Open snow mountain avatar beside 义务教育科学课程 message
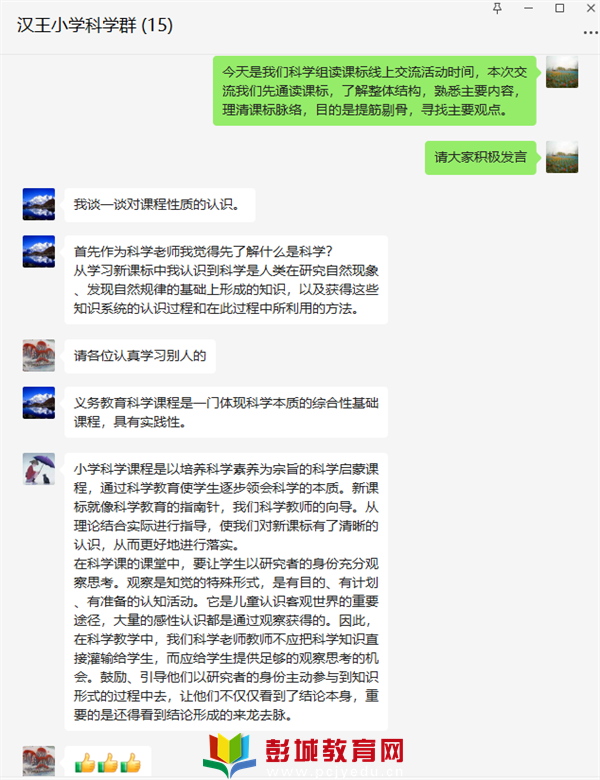This screenshot has height=780, width=600. click(x=39, y=403)
